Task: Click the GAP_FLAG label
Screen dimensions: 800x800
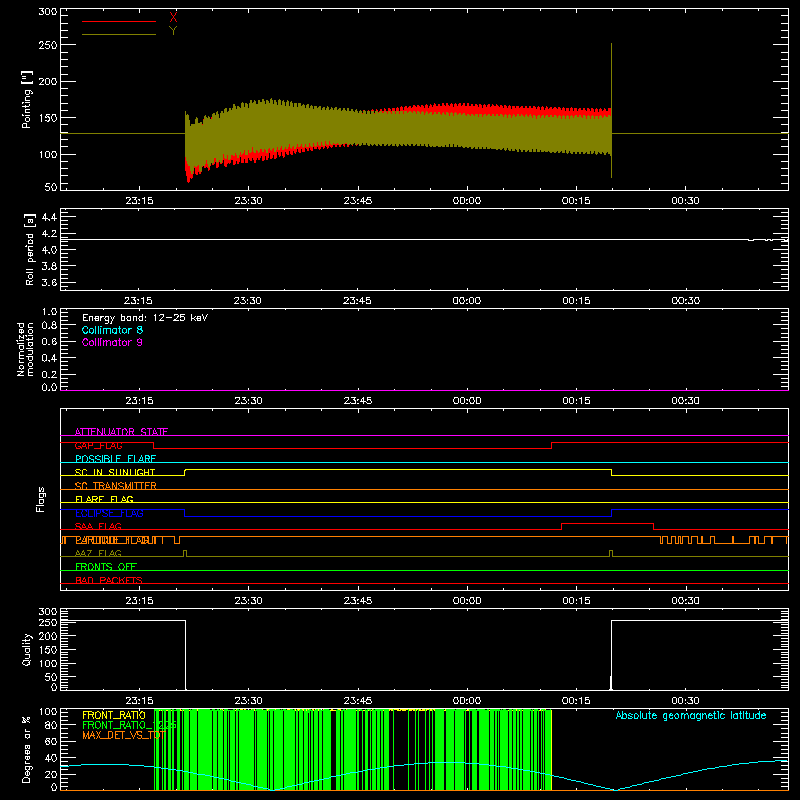Action: click(x=98, y=445)
